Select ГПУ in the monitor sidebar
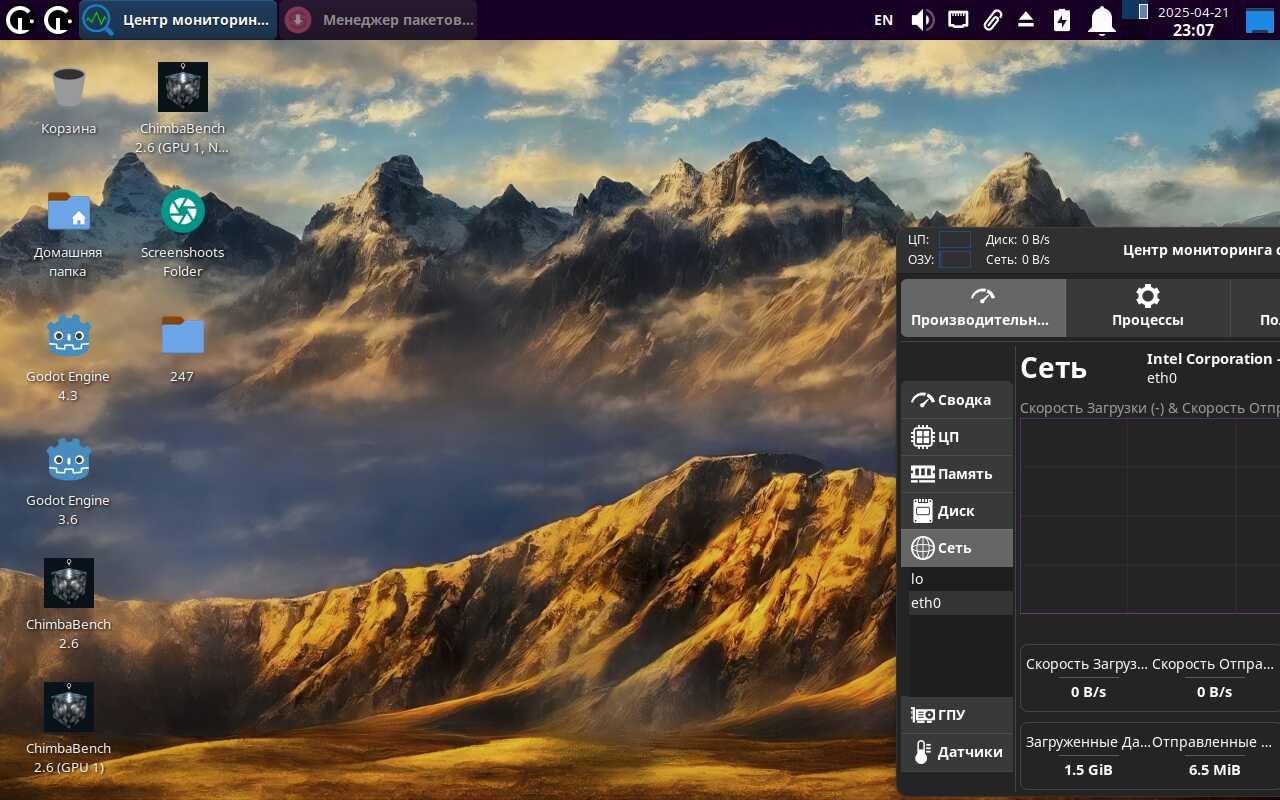1280x800 pixels. pos(957,715)
